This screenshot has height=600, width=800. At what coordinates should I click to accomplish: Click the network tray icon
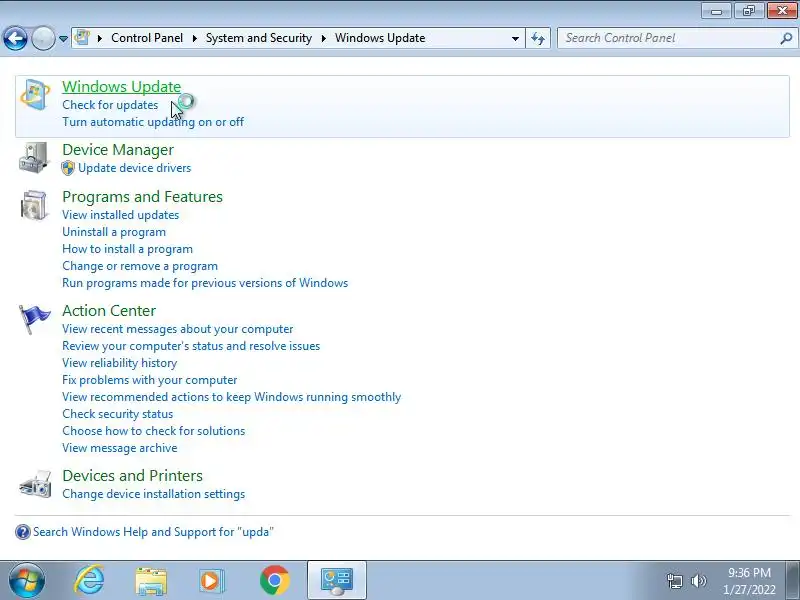[x=674, y=581]
